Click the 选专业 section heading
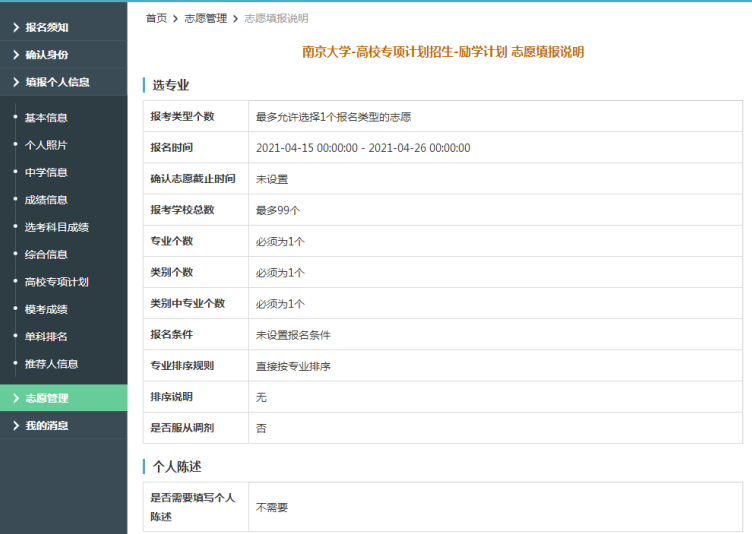 (171, 85)
